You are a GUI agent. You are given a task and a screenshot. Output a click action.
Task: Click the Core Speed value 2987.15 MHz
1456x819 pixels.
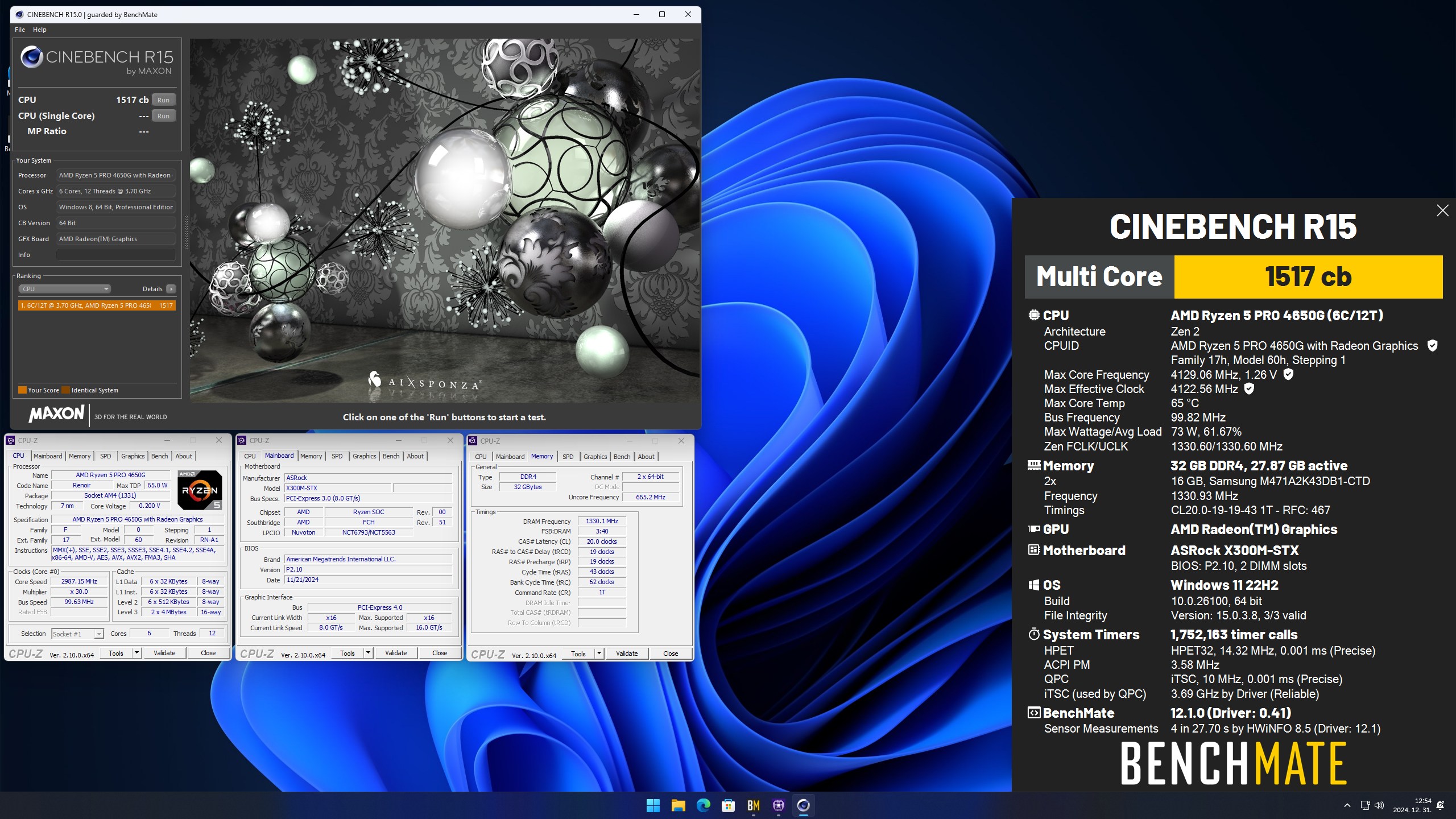[x=80, y=581]
